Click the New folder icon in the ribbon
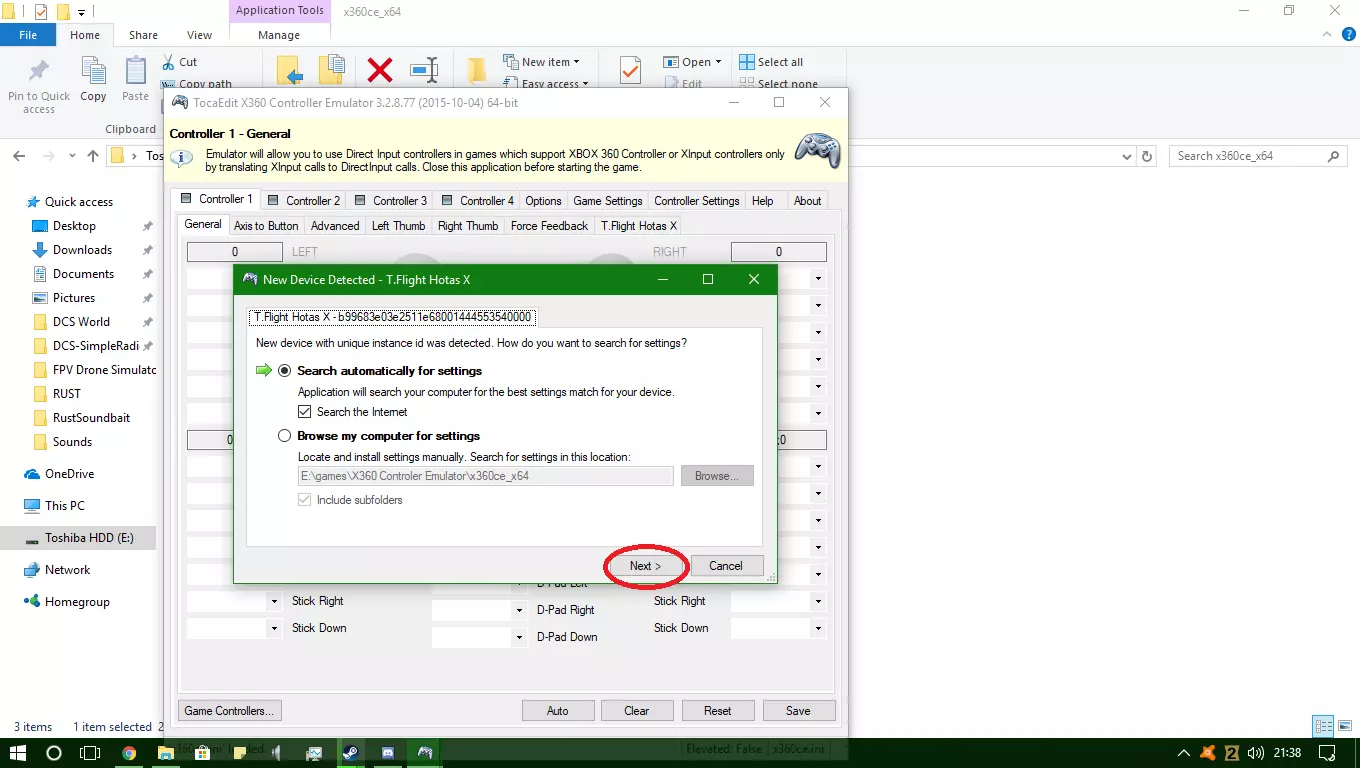The width and height of the screenshot is (1360, 768). (x=477, y=70)
